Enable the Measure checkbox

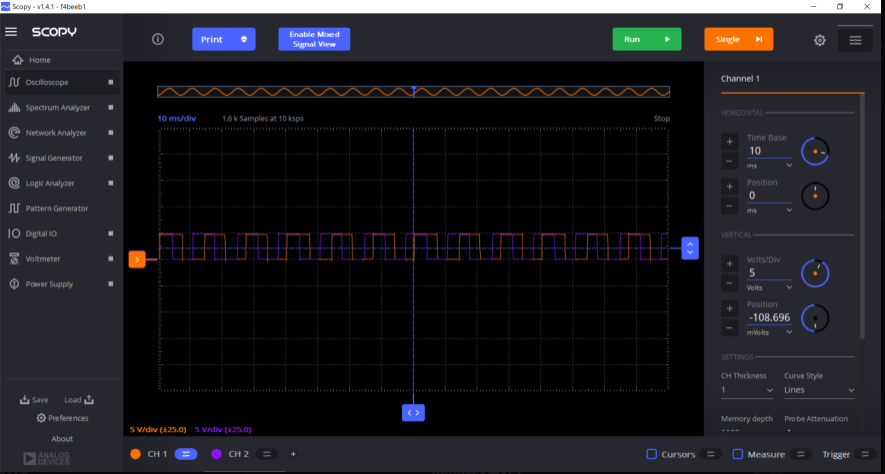[x=738, y=454]
